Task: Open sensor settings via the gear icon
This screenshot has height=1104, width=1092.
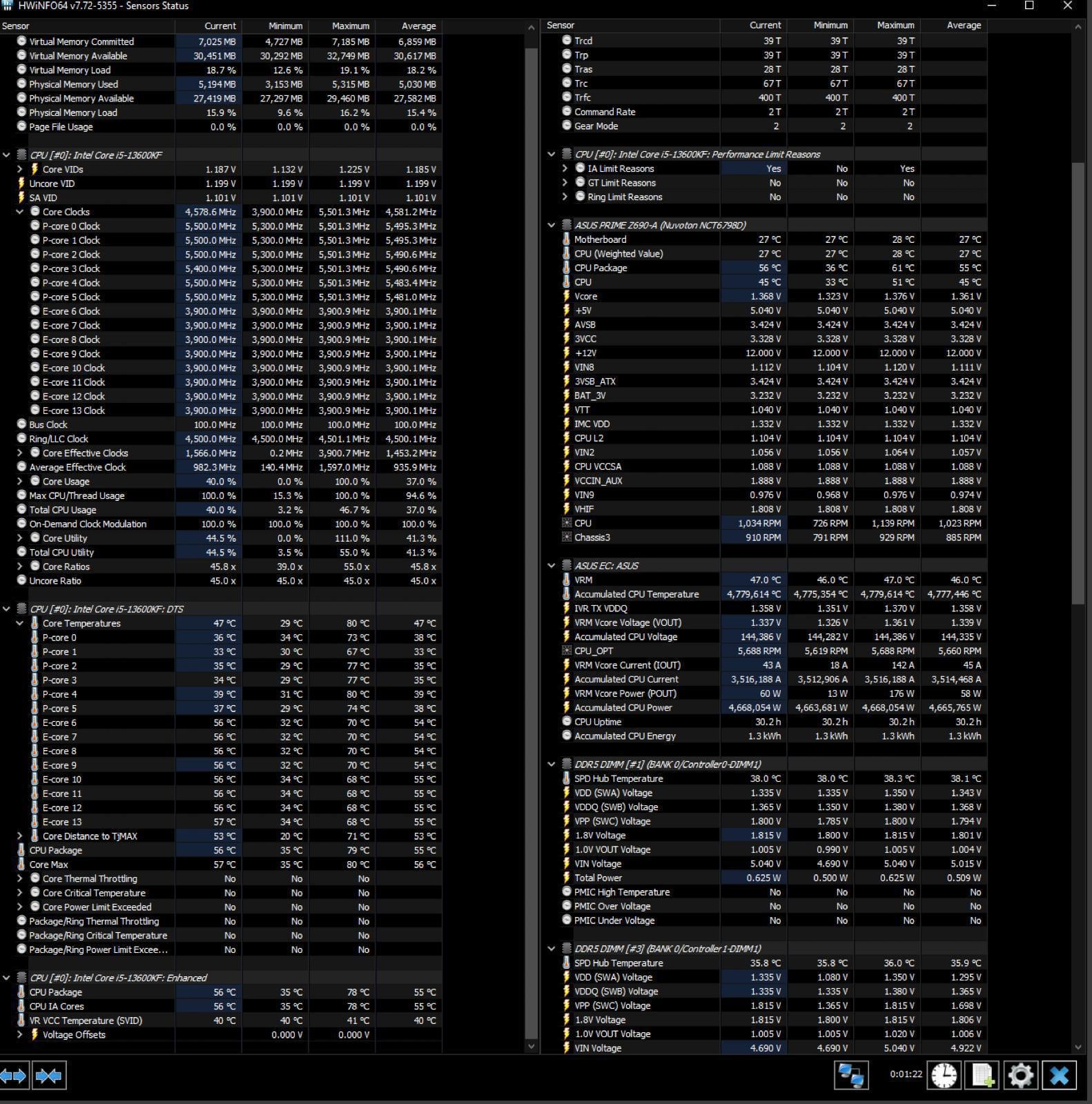Action: point(1020,1075)
